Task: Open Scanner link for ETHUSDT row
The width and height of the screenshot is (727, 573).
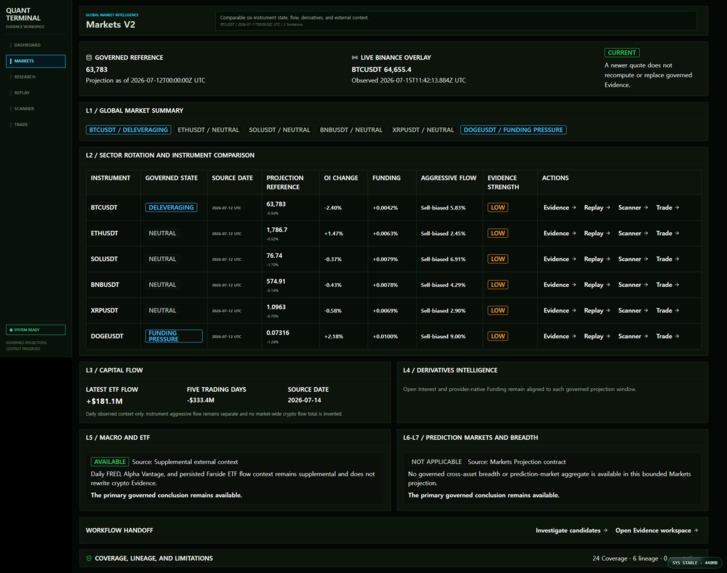Action: pyautogui.click(x=633, y=233)
